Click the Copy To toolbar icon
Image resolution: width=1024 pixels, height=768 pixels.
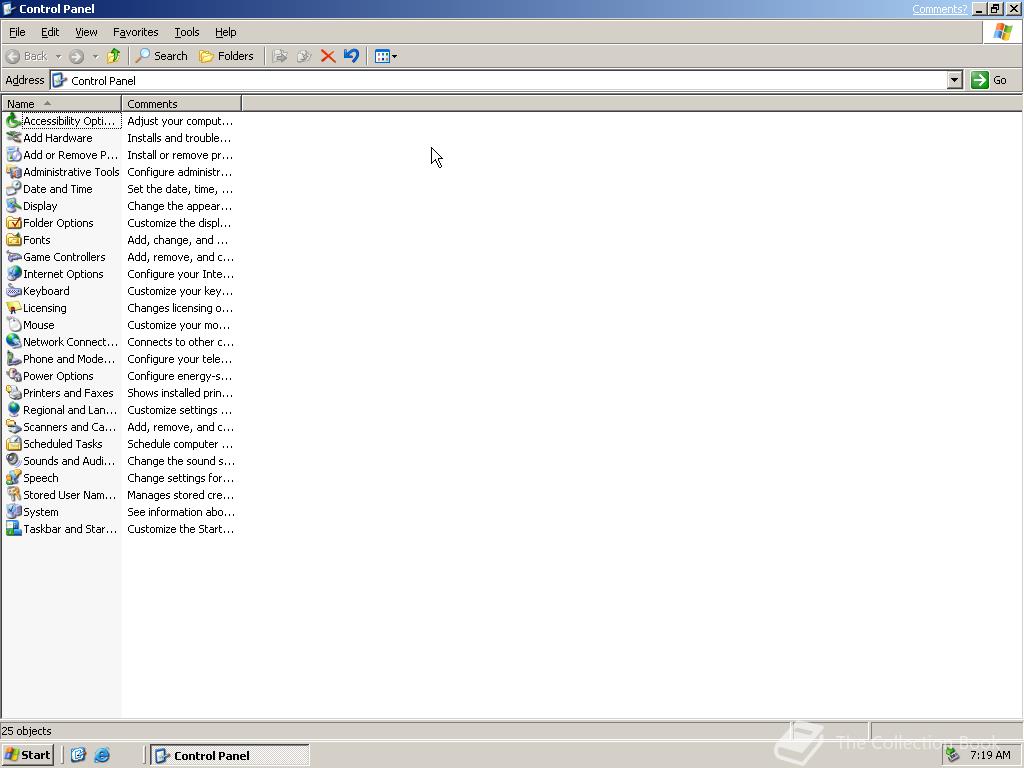click(x=304, y=56)
